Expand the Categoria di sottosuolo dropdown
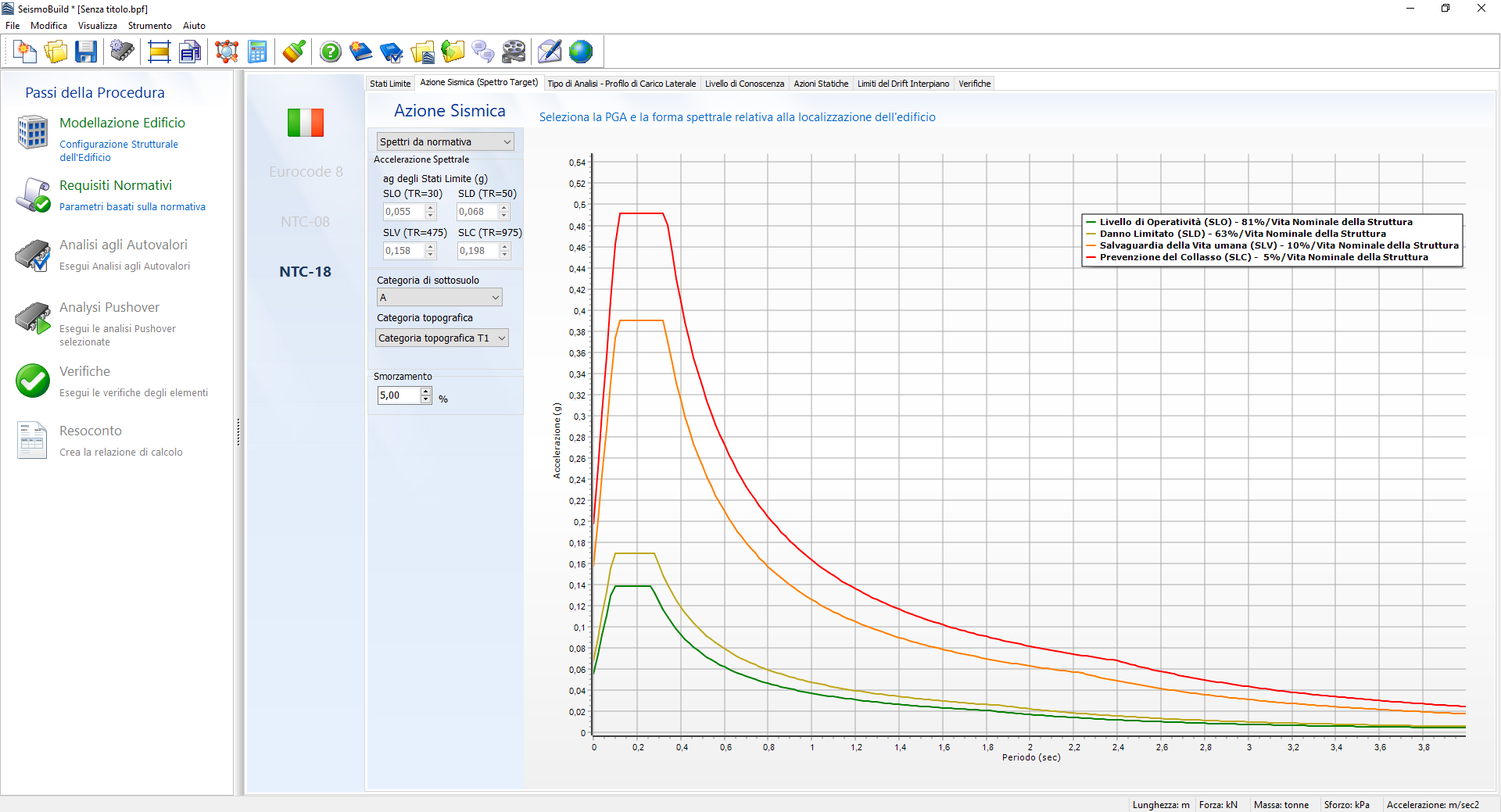Screen dimensions: 1501x812 (439, 298)
